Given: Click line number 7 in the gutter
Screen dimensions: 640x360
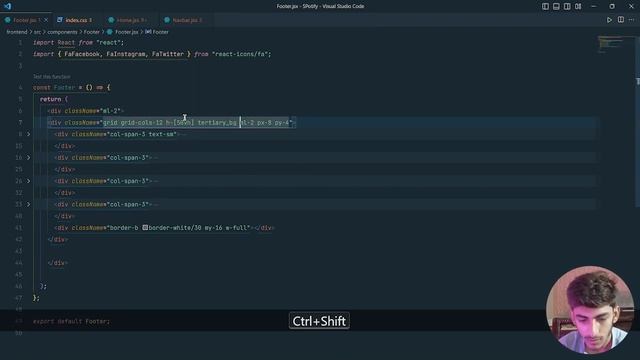Looking at the screenshot, I should 20,122.
